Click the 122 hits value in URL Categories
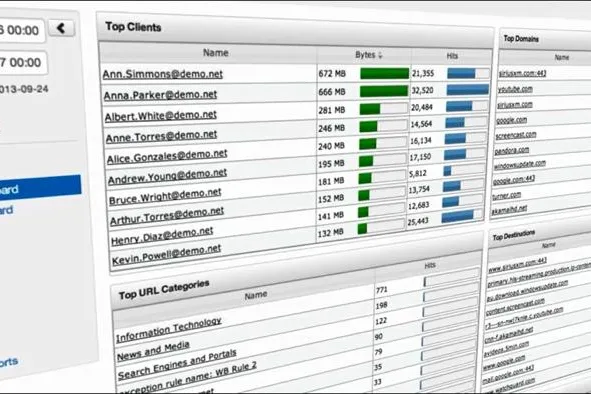The image size is (591, 394). pyautogui.click(x=381, y=321)
